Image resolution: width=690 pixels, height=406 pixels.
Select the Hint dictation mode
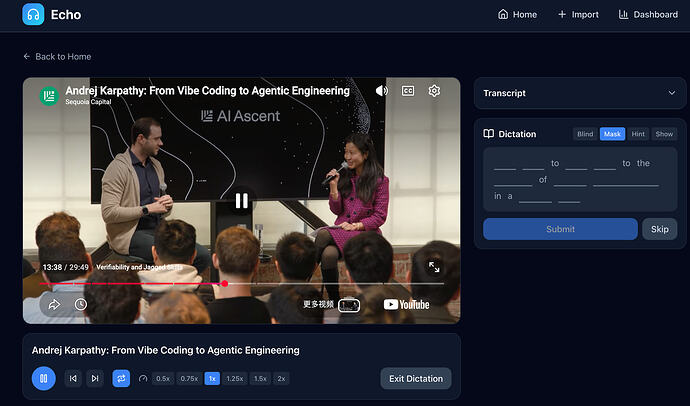click(638, 134)
